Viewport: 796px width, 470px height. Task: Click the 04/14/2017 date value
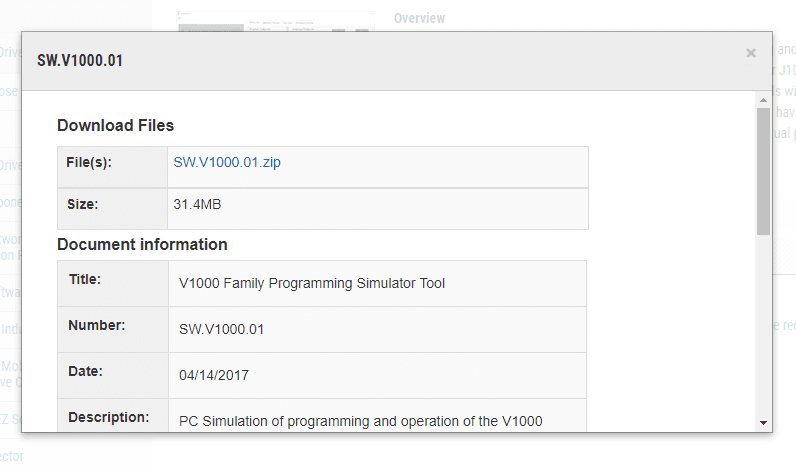[x=214, y=376]
